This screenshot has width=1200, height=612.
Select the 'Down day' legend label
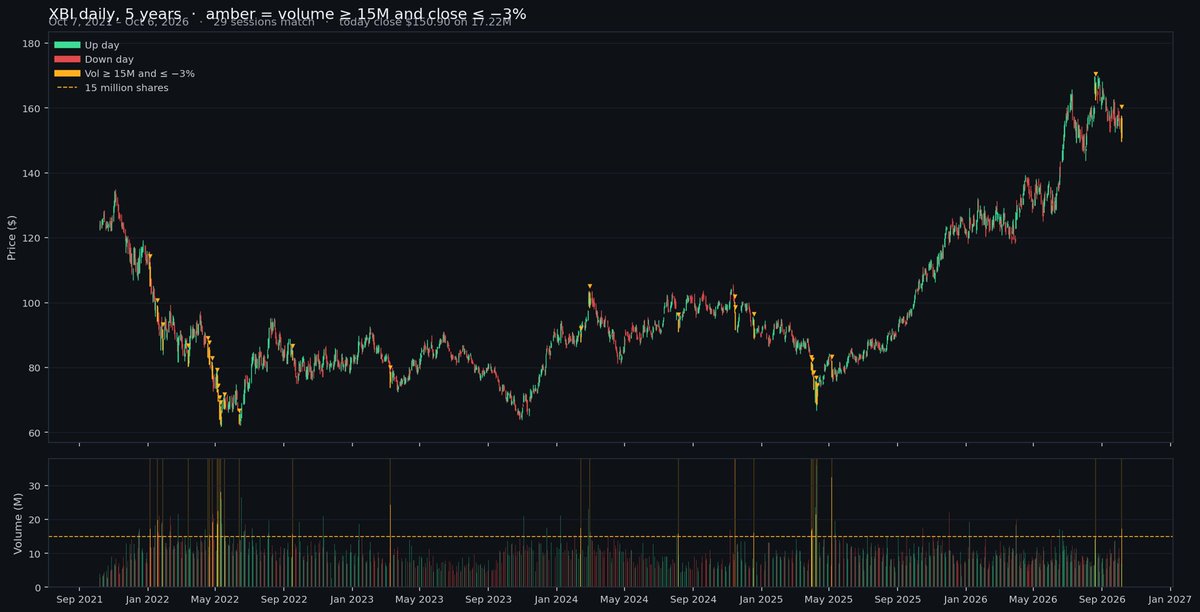pyautogui.click(x=109, y=59)
